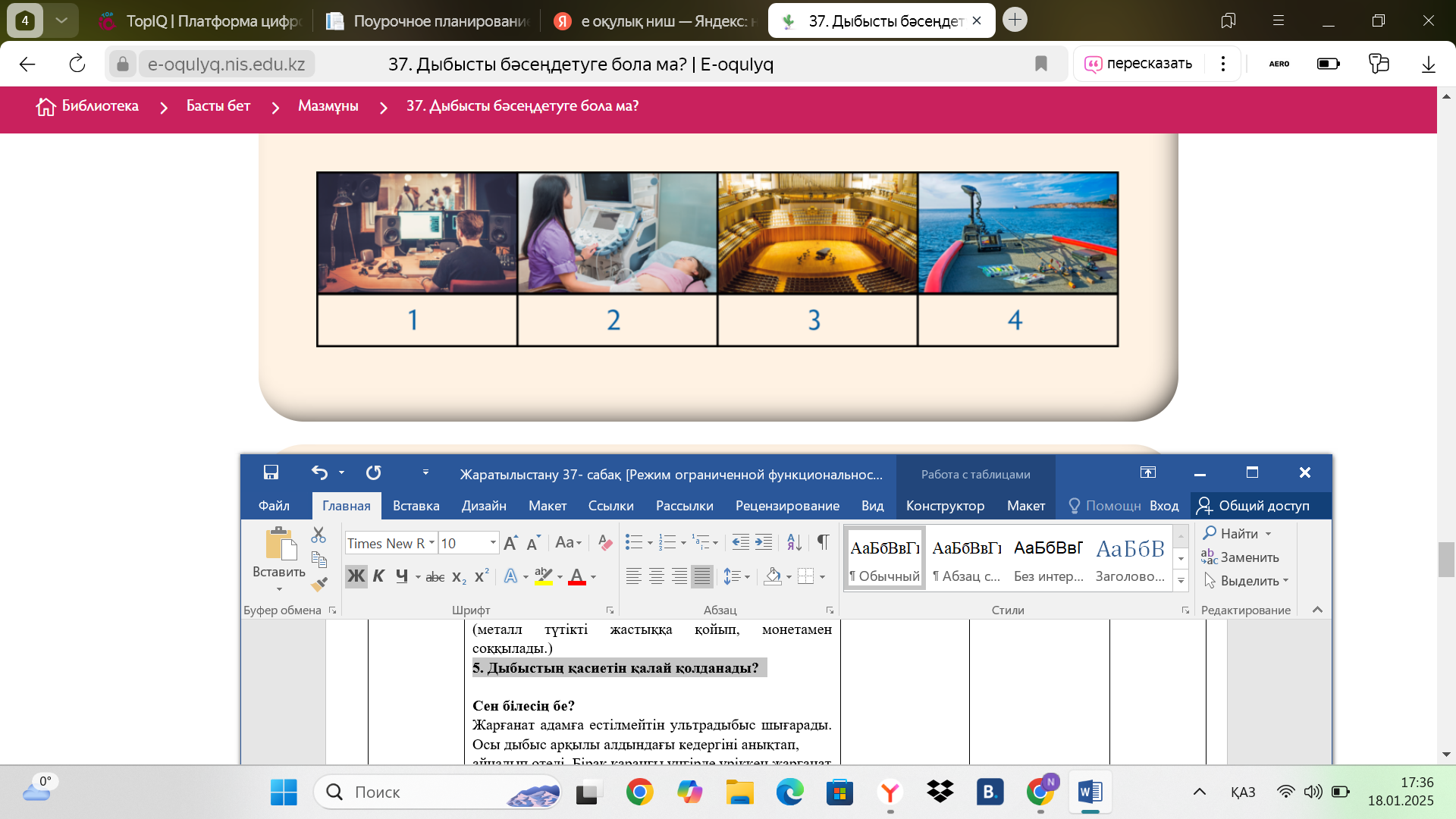Viewport: 1456px width, 819px height.
Task: Expand the styles gallery
Action: [1181, 582]
